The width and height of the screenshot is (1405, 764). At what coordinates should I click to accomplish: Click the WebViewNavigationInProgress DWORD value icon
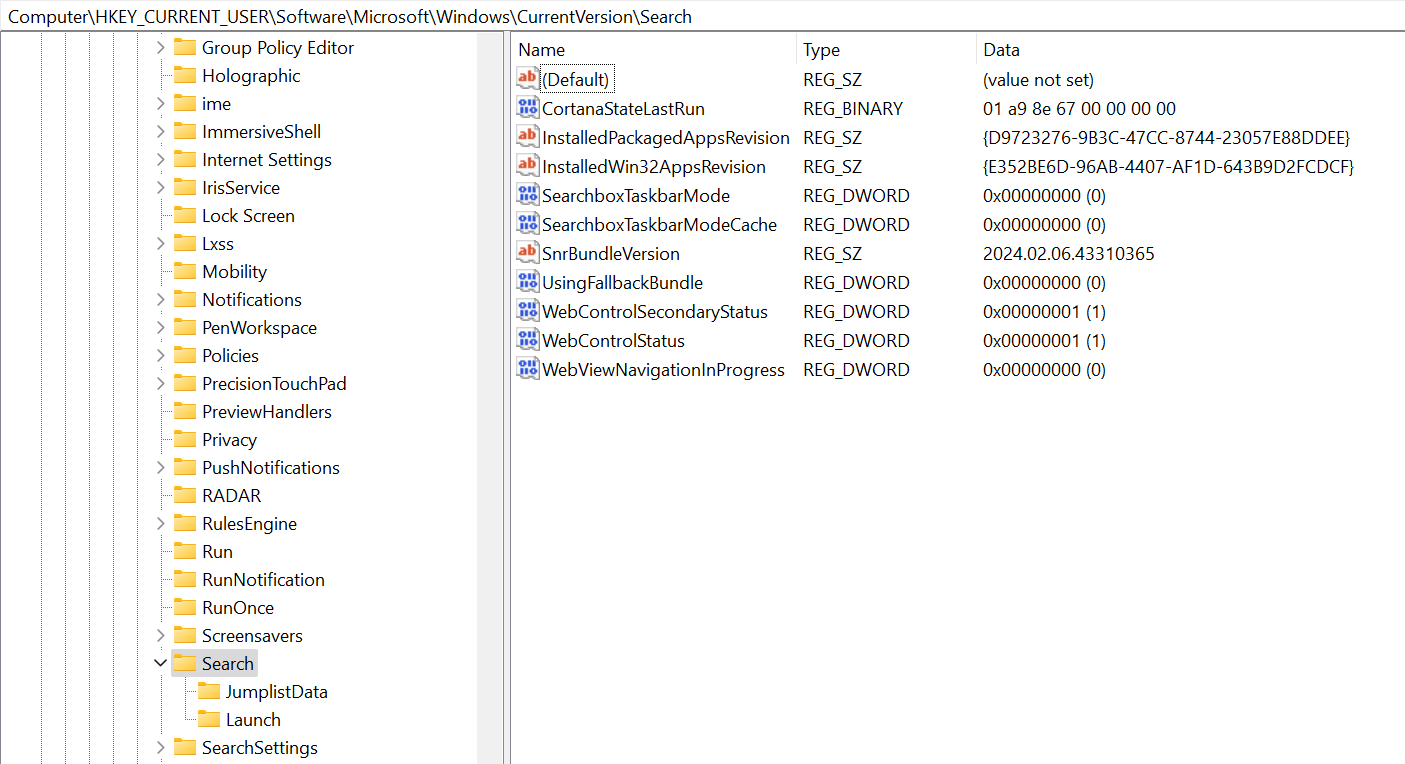tap(527, 369)
